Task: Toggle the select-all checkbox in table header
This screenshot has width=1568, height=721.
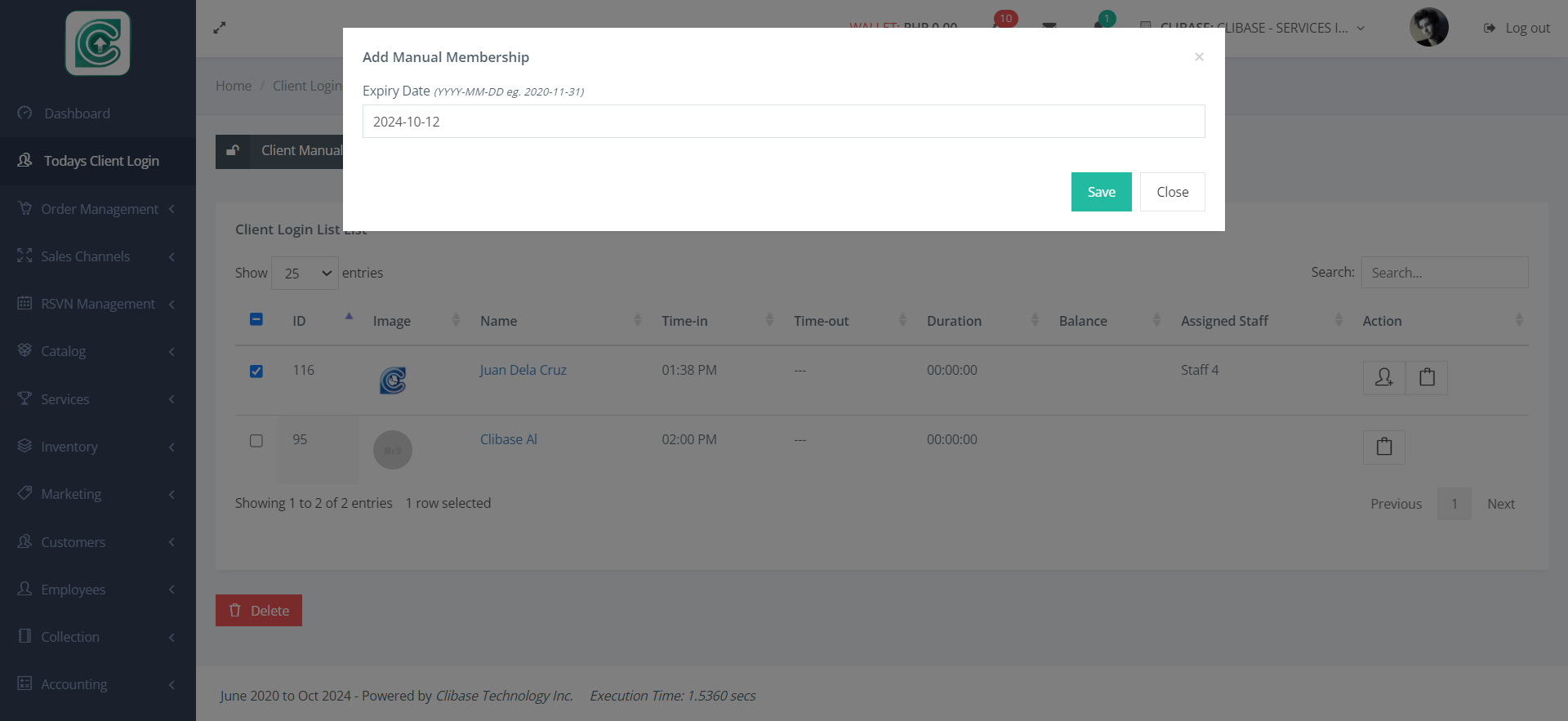Action: (x=256, y=320)
